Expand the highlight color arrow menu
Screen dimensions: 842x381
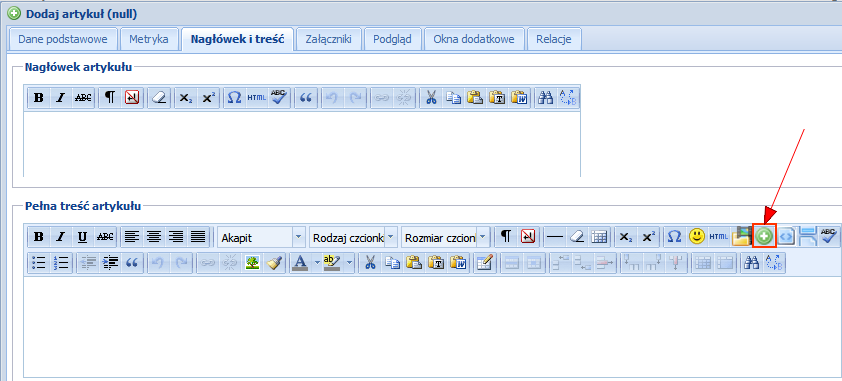pyautogui.click(x=350, y=262)
